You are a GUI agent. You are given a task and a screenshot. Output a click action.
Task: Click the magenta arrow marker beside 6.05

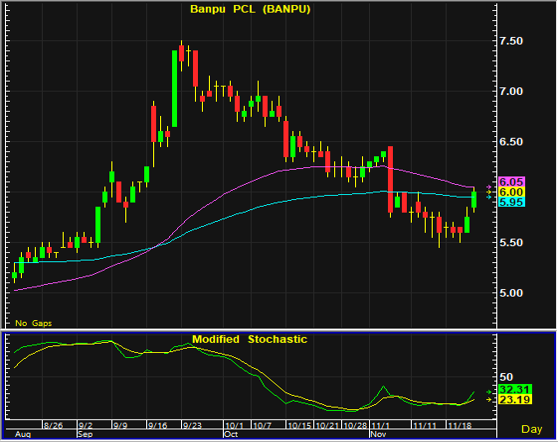[489, 187]
